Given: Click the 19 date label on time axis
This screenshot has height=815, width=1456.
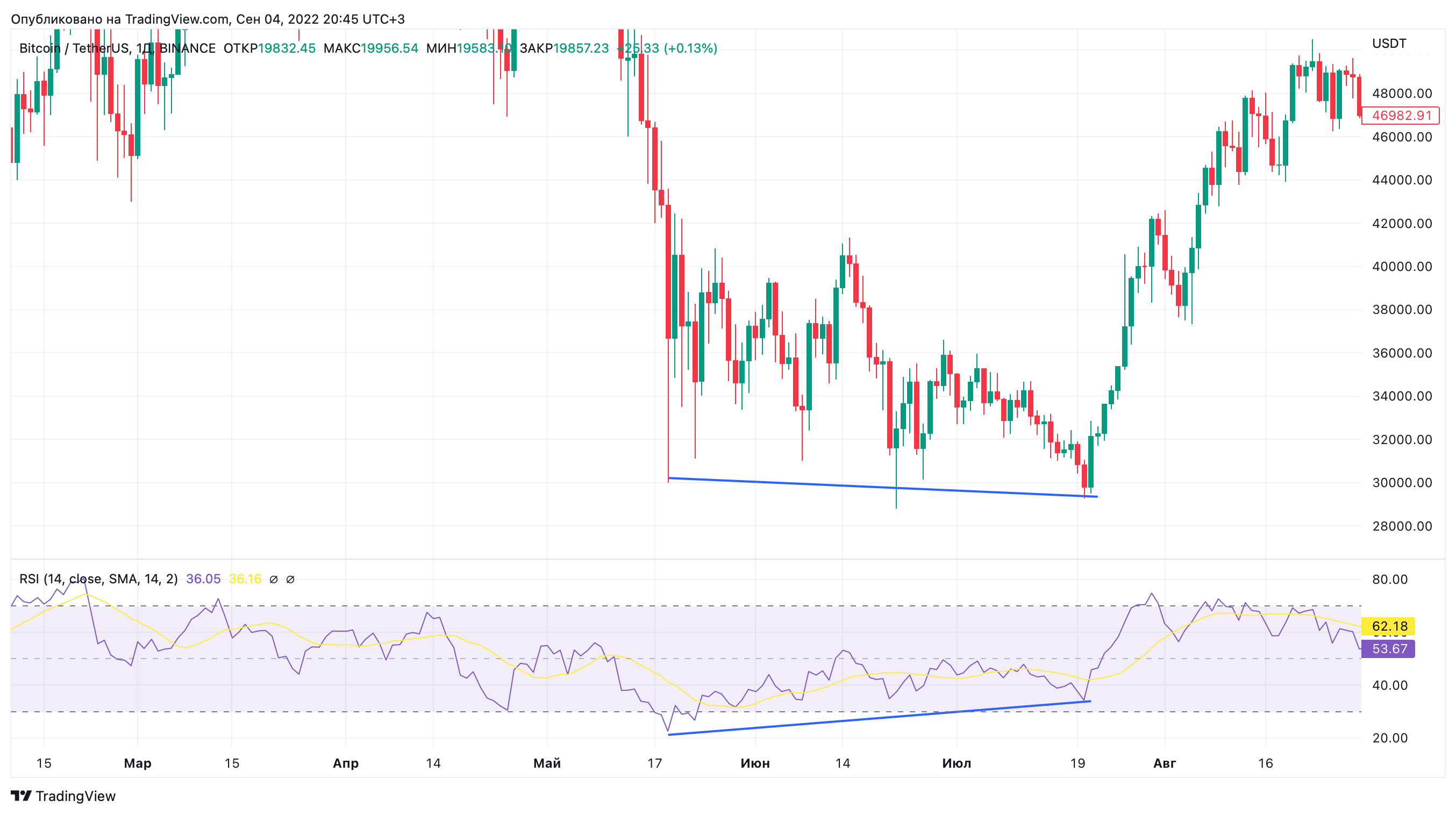Looking at the screenshot, I should coord(1077,763).
